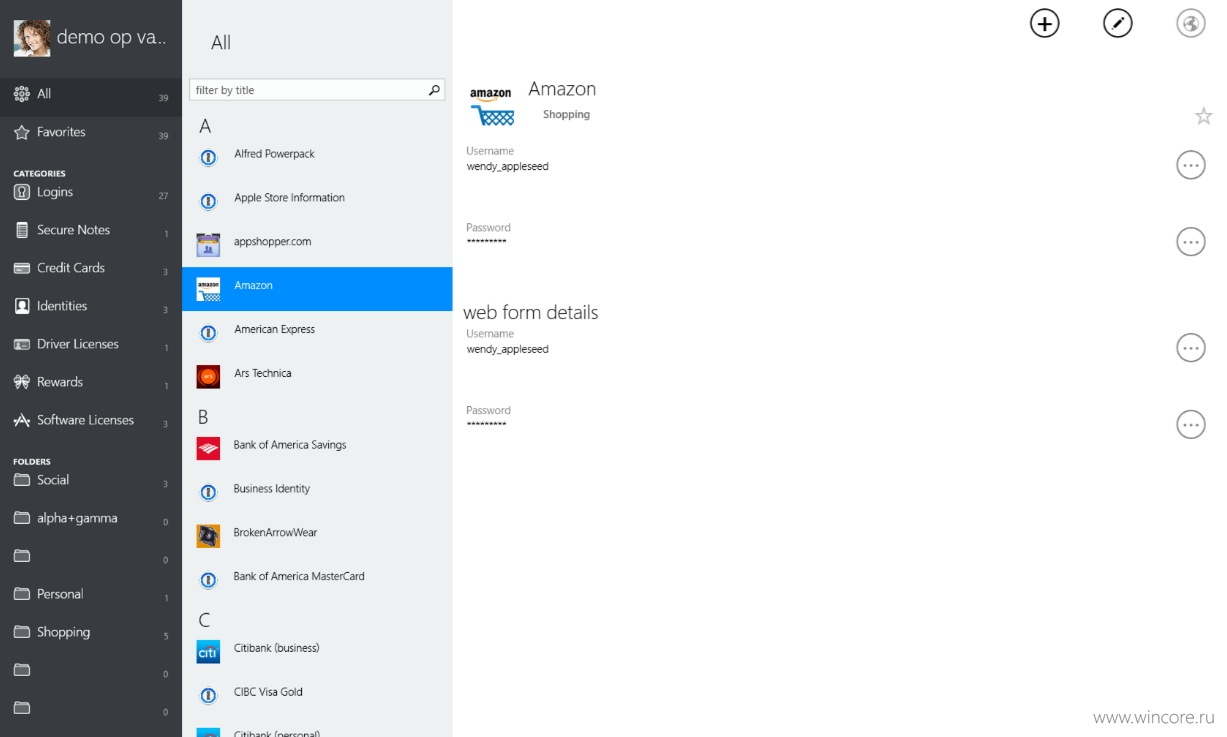
Task: Click the appshopper.com site icon
Action: 208,245
